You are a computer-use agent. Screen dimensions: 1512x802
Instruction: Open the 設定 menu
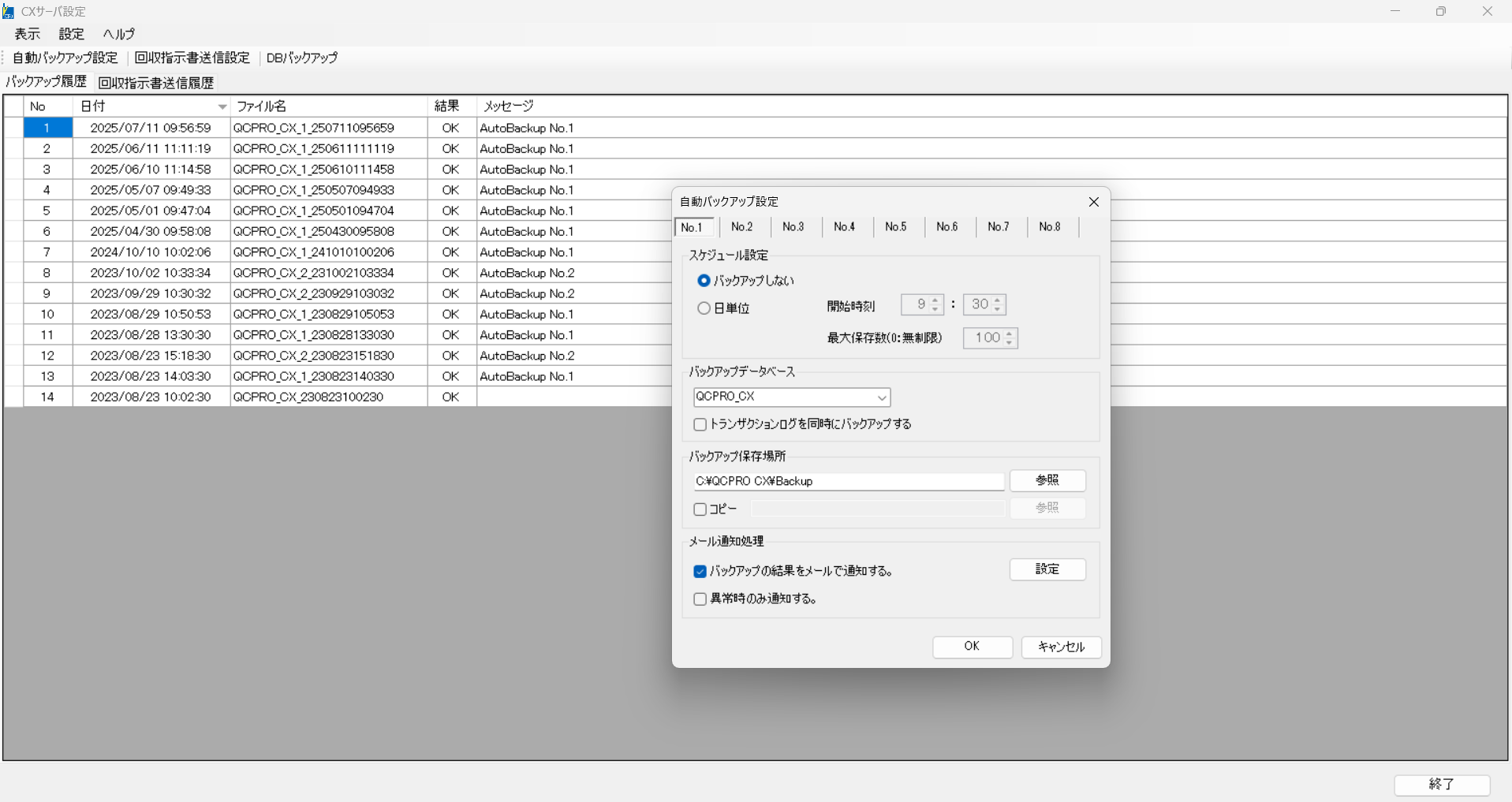(71, 34)
